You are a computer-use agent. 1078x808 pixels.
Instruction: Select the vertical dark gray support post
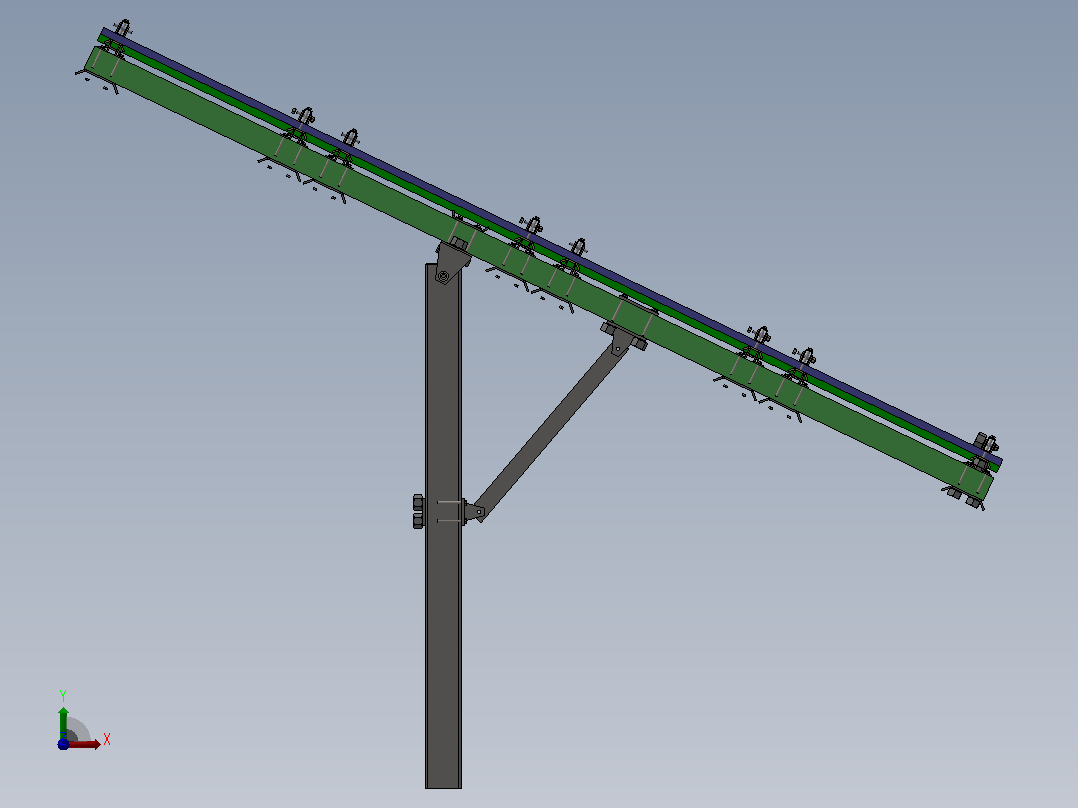point(443,526)
